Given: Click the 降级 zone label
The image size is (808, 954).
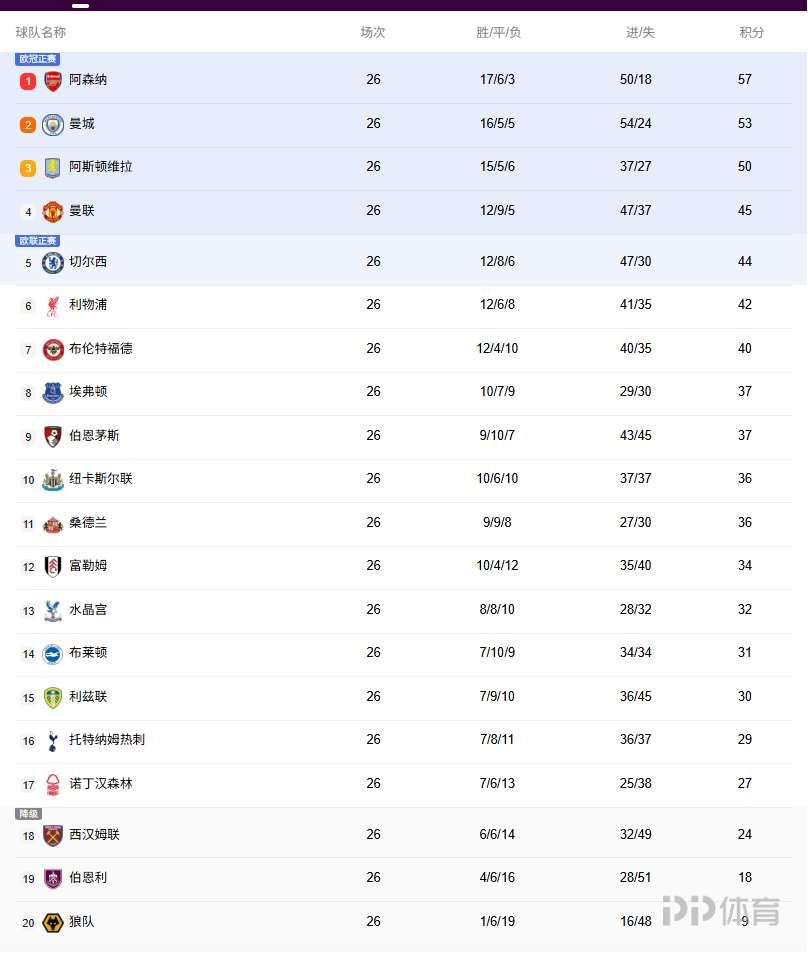Looking at the screenshot, I should pyautogui.click(x=28, y=814).
